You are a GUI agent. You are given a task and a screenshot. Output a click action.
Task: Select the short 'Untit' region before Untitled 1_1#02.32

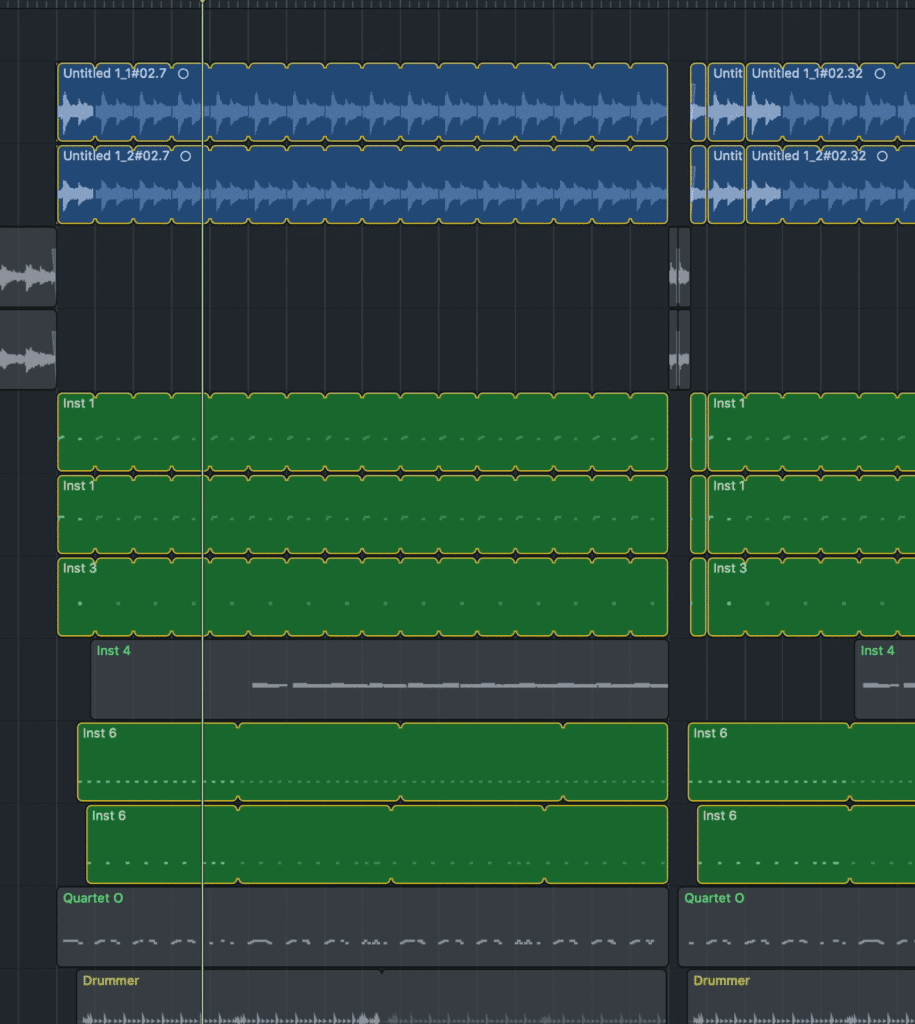point(726,102)
